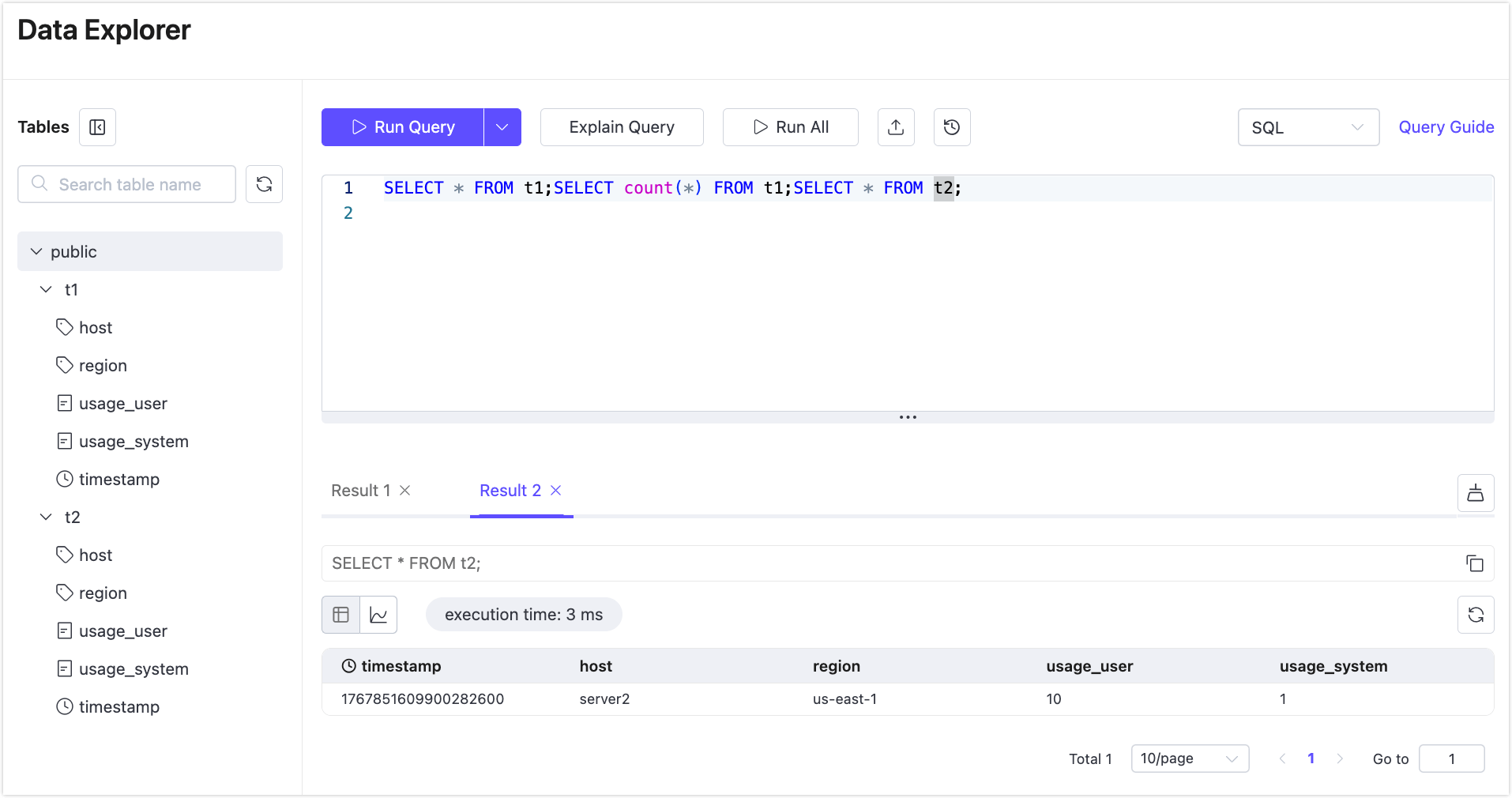The width and height of the screenshot is (1512, 798).
Task: Run All queries in the editor
Action: tap(790, 127)
